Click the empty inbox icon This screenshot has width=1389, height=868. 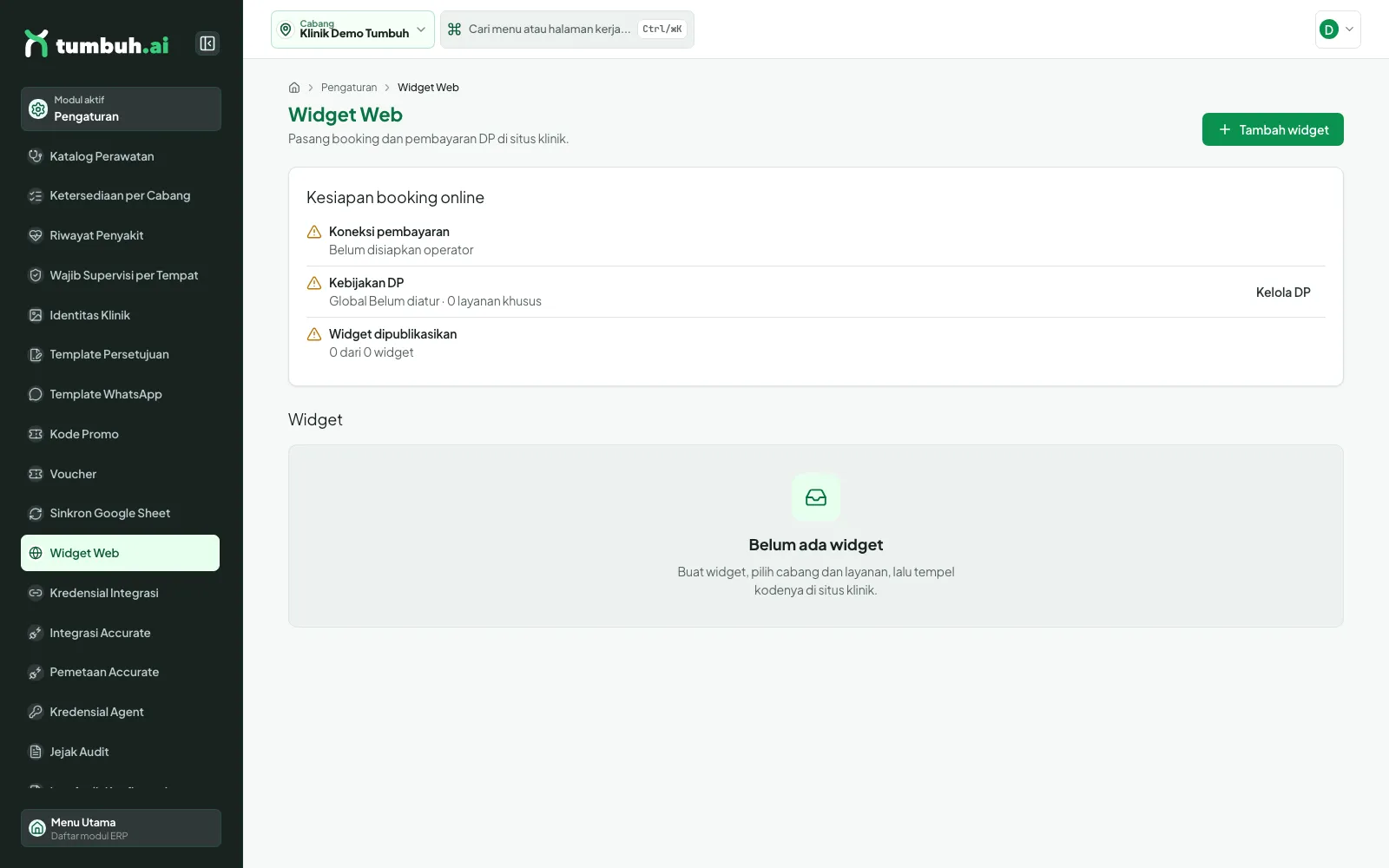816,497
